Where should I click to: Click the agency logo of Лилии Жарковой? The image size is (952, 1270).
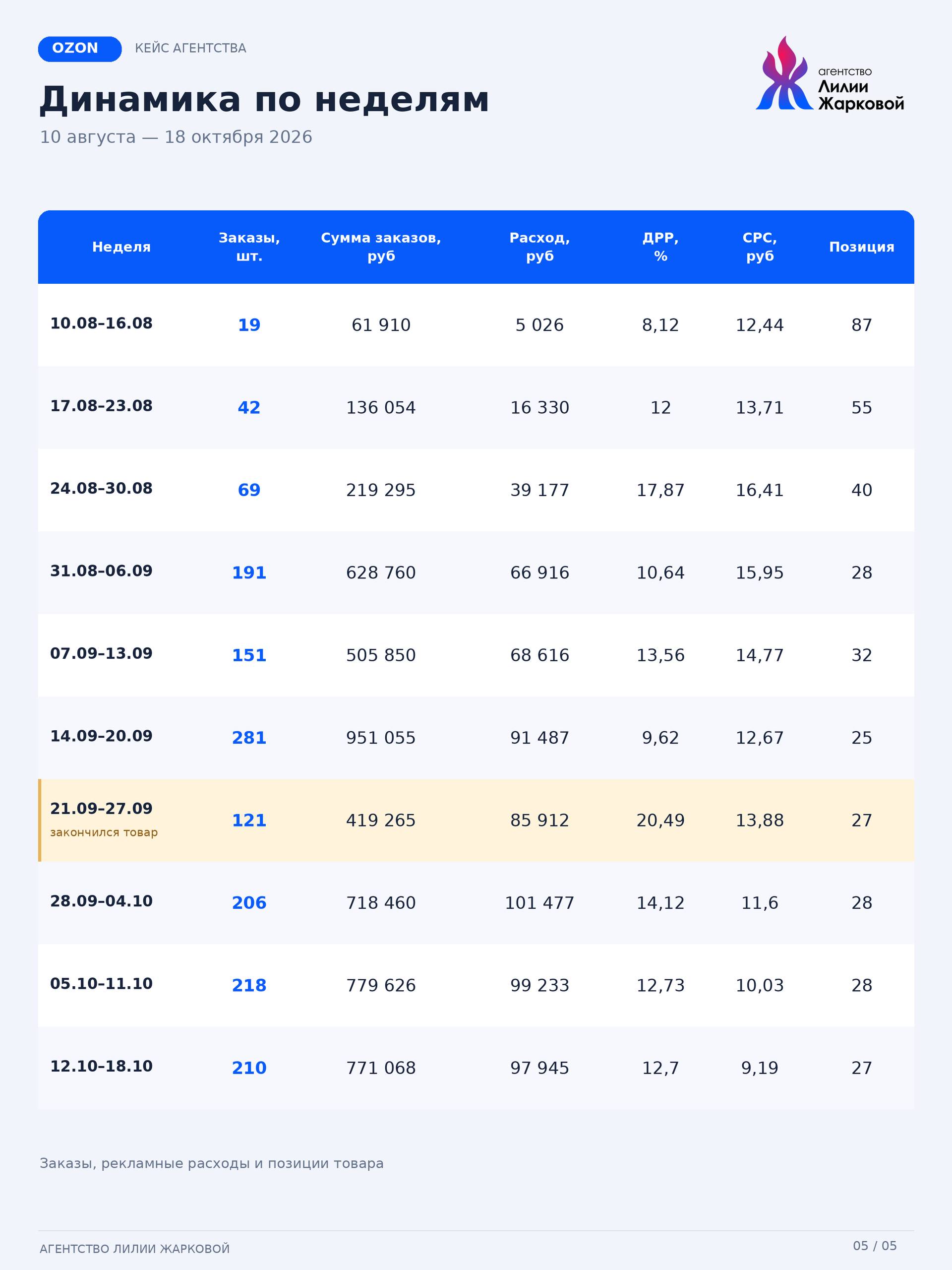830,73
